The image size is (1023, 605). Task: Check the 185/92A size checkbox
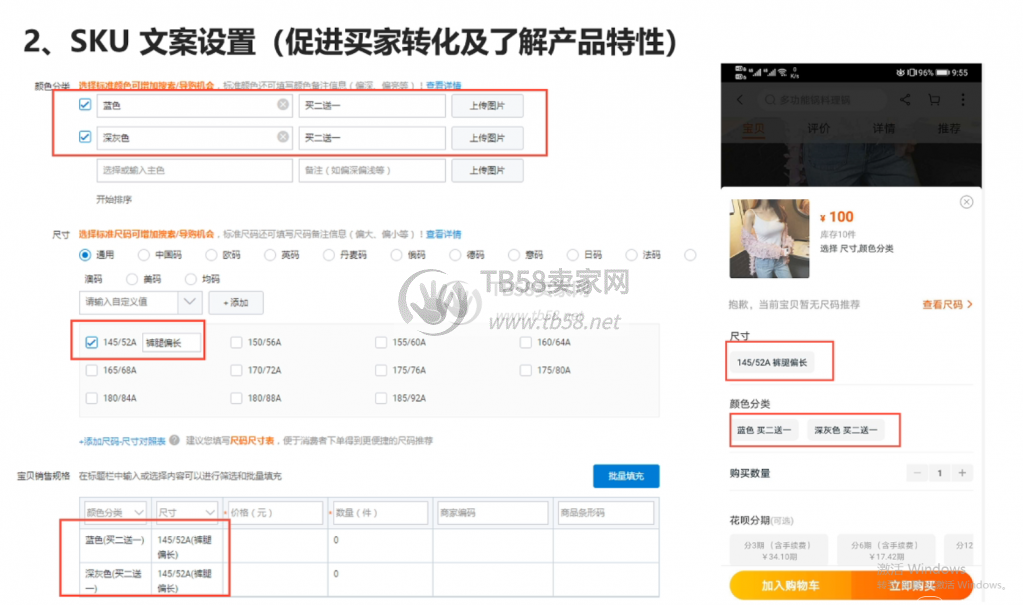click(381, 398)
